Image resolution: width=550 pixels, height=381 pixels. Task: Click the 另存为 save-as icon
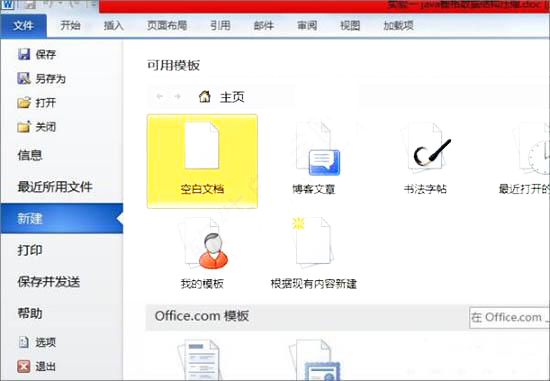24,79
